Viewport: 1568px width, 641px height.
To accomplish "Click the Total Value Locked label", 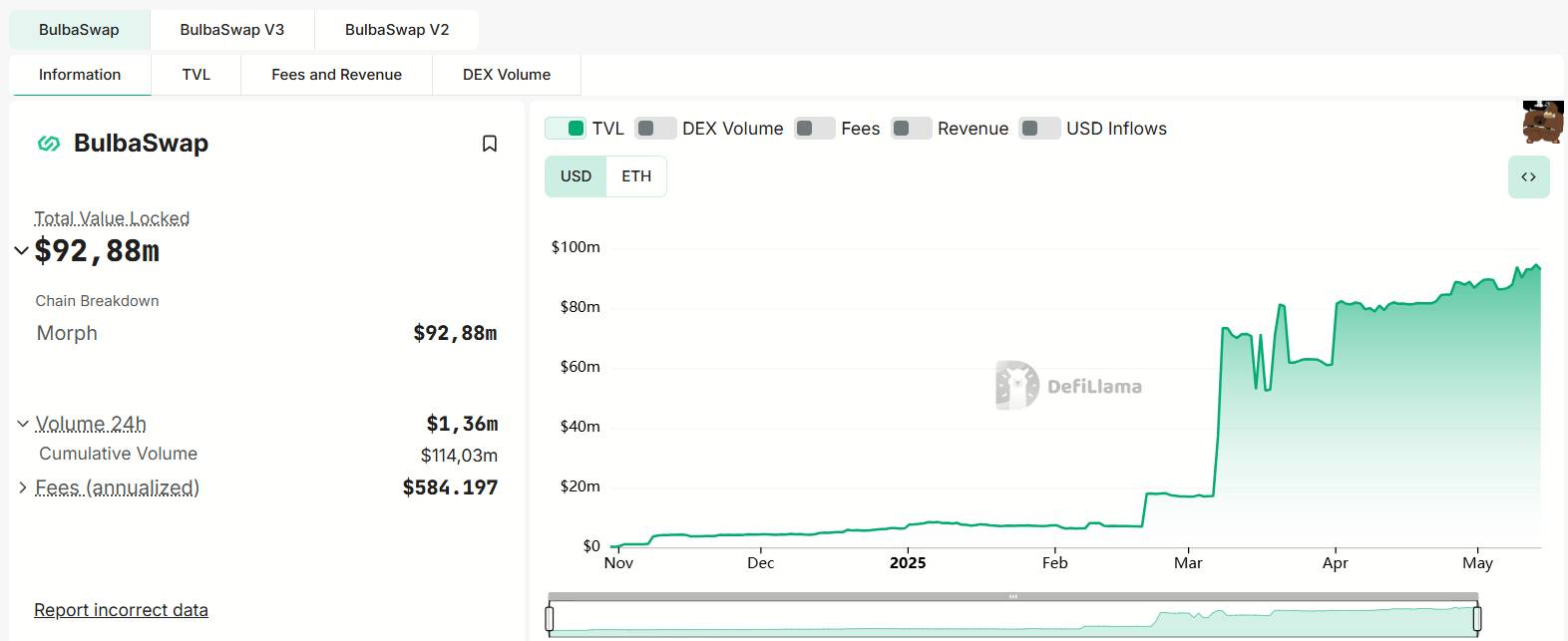I will coord(112,218).
